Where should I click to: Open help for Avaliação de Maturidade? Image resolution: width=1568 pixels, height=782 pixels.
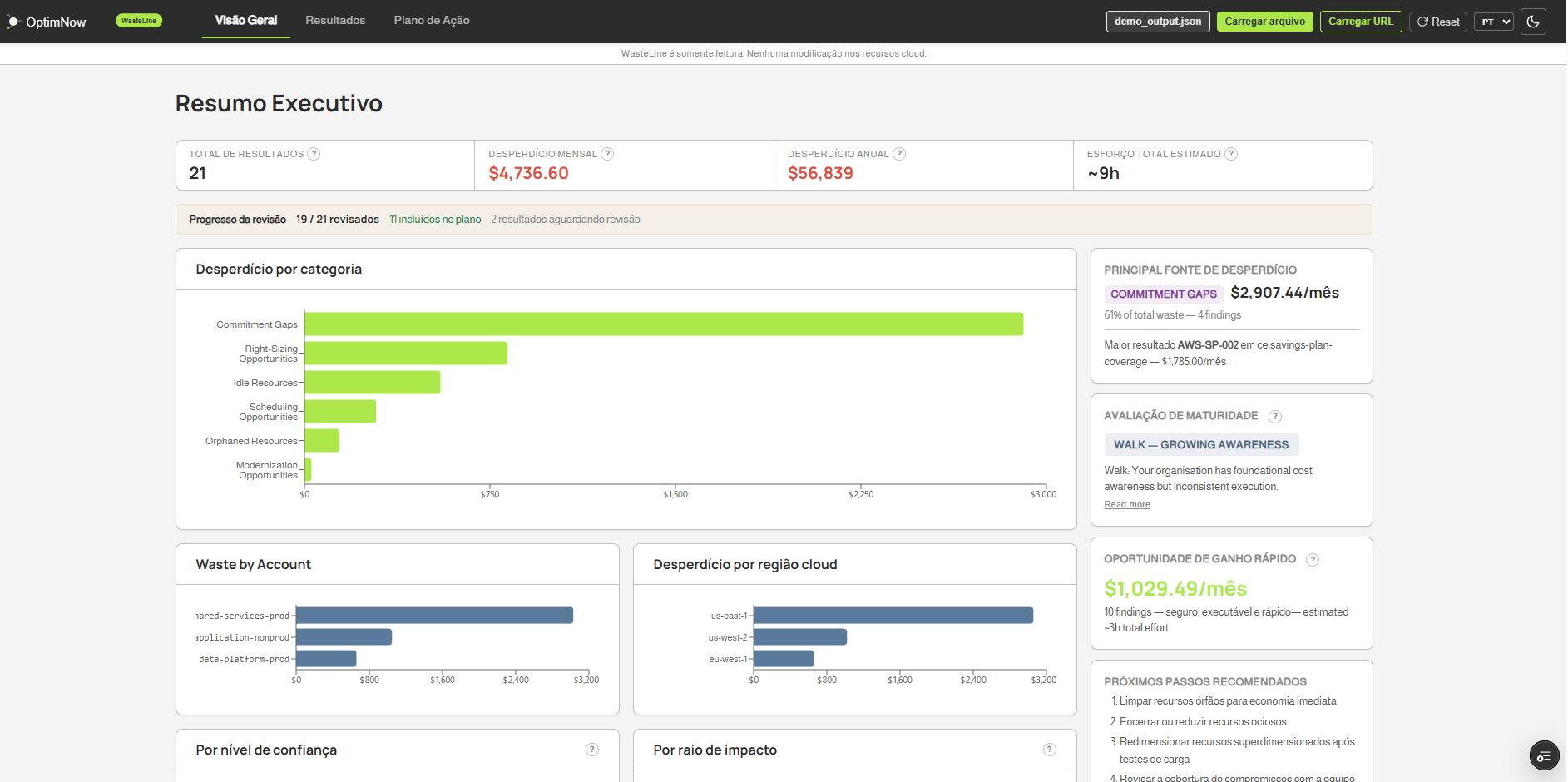click(1274, 417)
